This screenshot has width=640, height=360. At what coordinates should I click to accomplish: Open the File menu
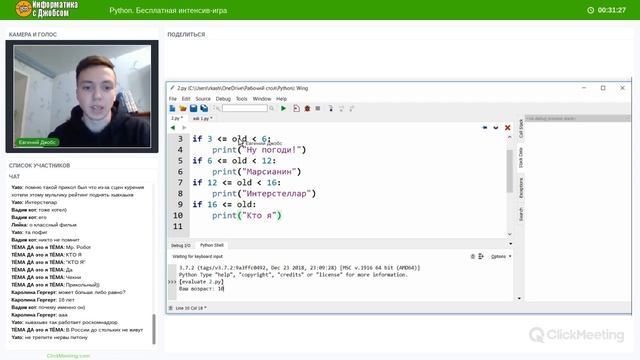[173, 99]
